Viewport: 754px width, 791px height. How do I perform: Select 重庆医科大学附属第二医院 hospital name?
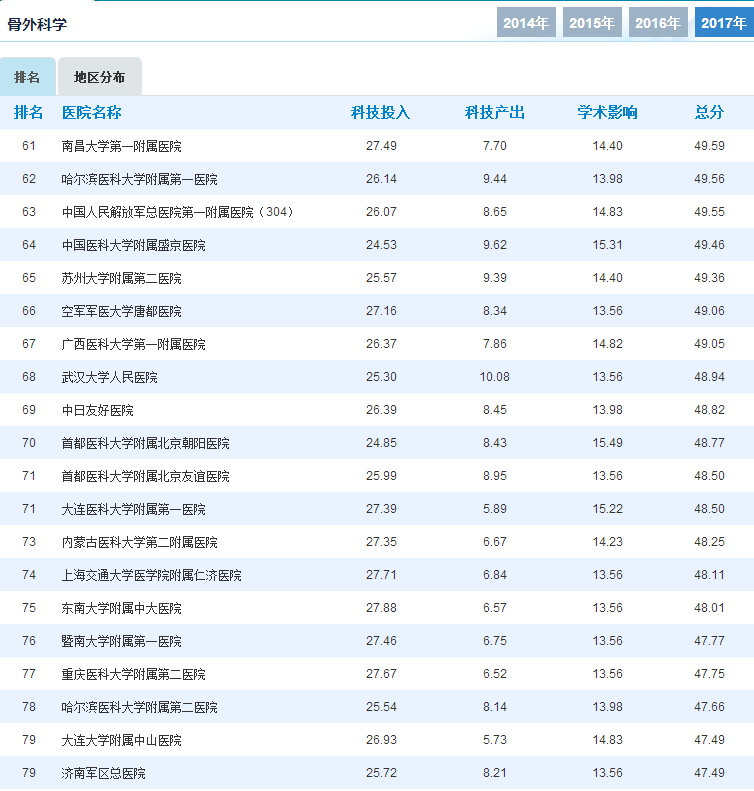(x=133, y=674)
